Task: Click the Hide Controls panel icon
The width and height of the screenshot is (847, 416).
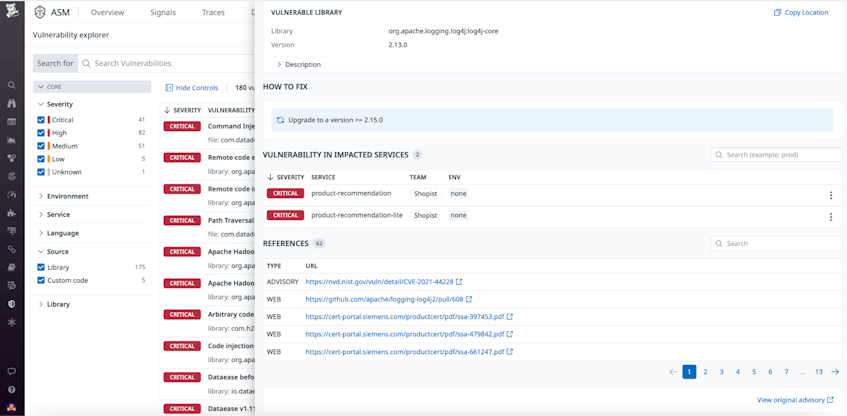Action: tap(169, 88)
